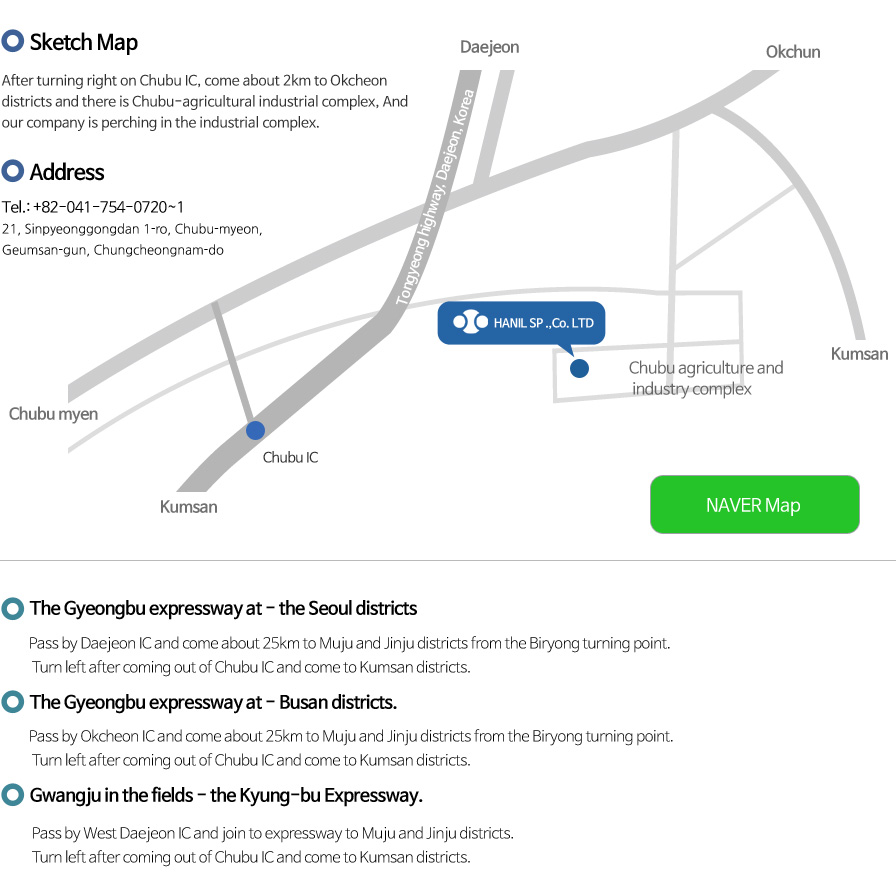Click the Gwangju heading bullet circle icon
The height and width of the screenshot is (878, 896).
(x=13, y=795)
